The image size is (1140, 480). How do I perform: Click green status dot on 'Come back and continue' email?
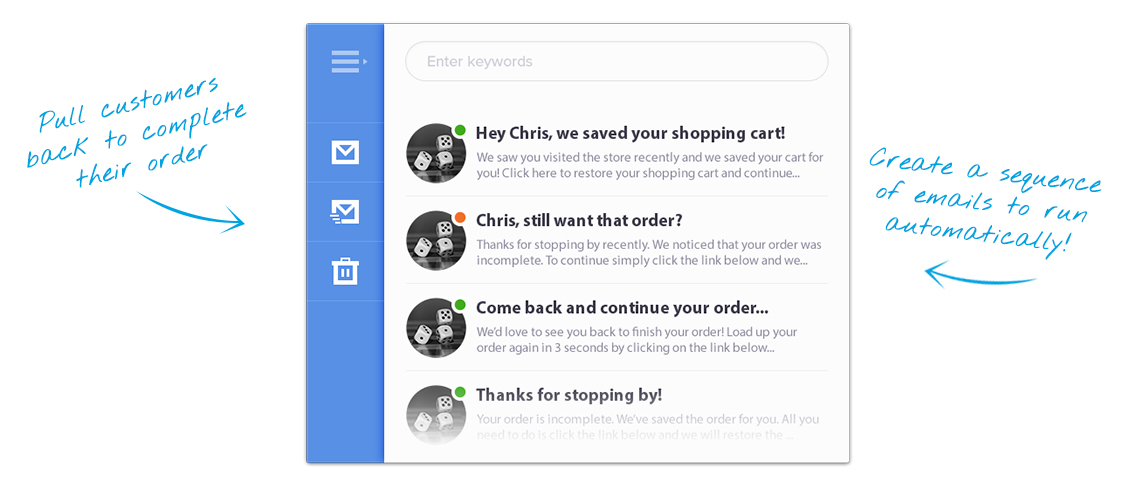pos(460,304)
